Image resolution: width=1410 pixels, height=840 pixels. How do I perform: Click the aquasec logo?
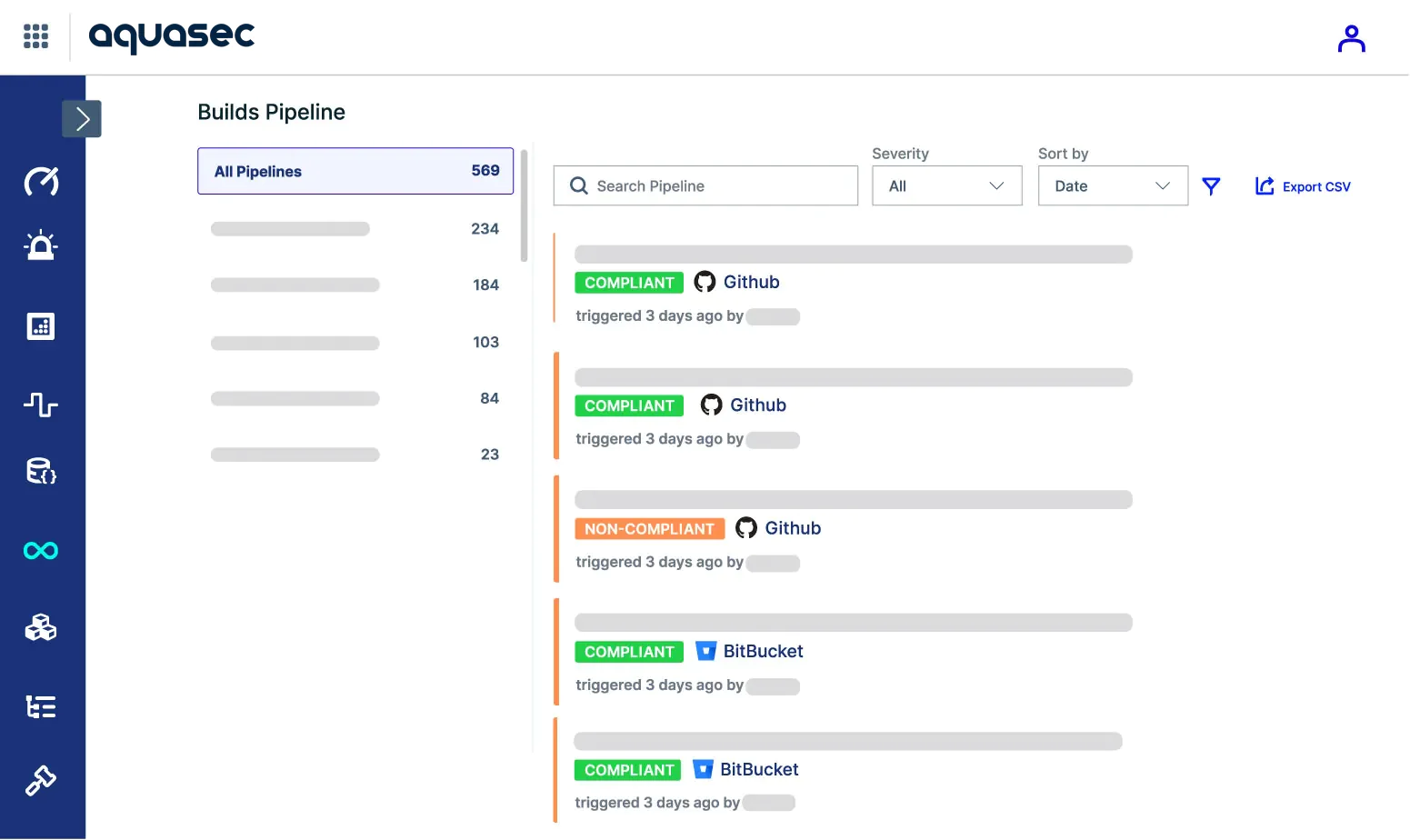coord(172,36)
